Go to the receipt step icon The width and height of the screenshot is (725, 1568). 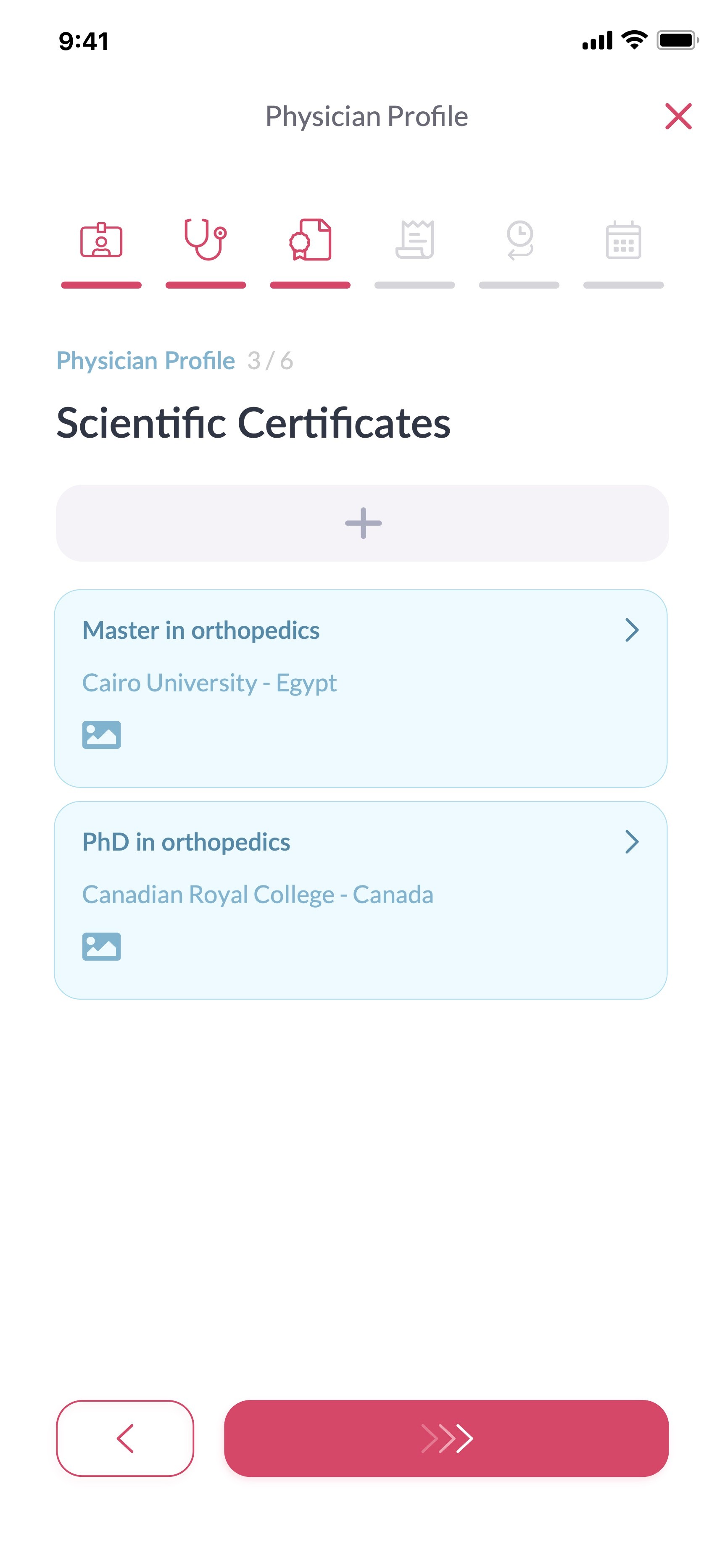pos(415,240)
